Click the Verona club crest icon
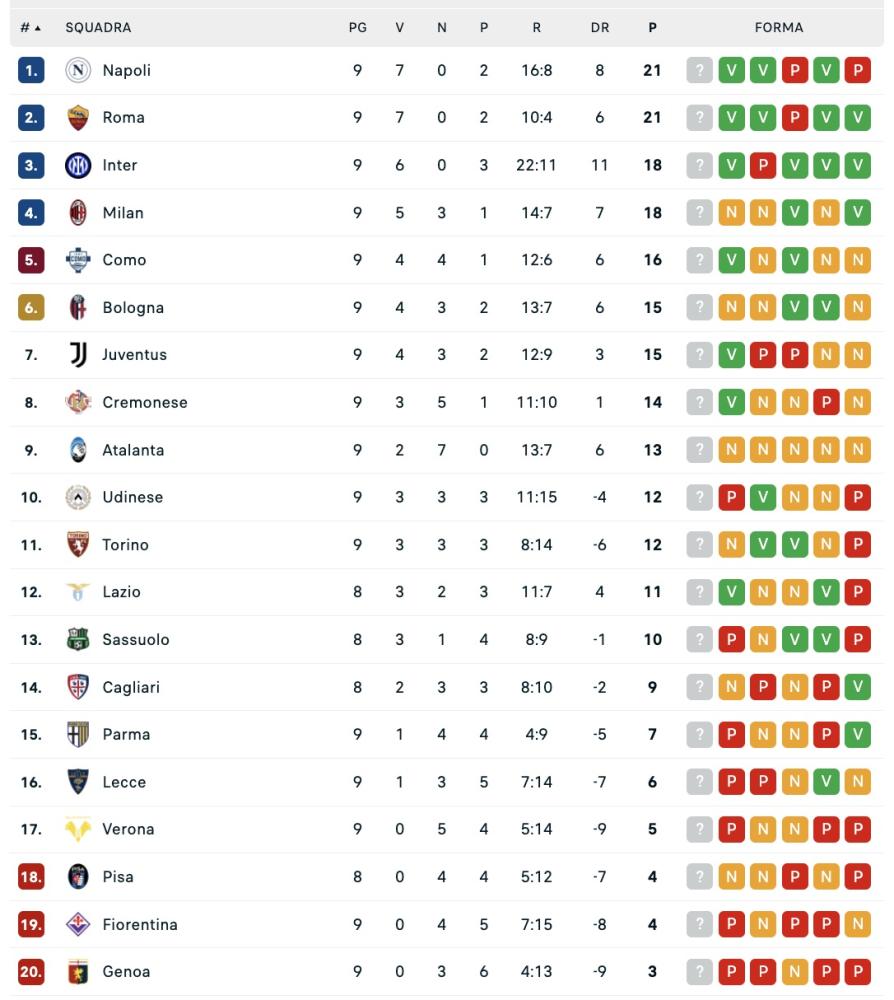The image size is (894, 1000). pyautogui.click(x=78, y=829)
